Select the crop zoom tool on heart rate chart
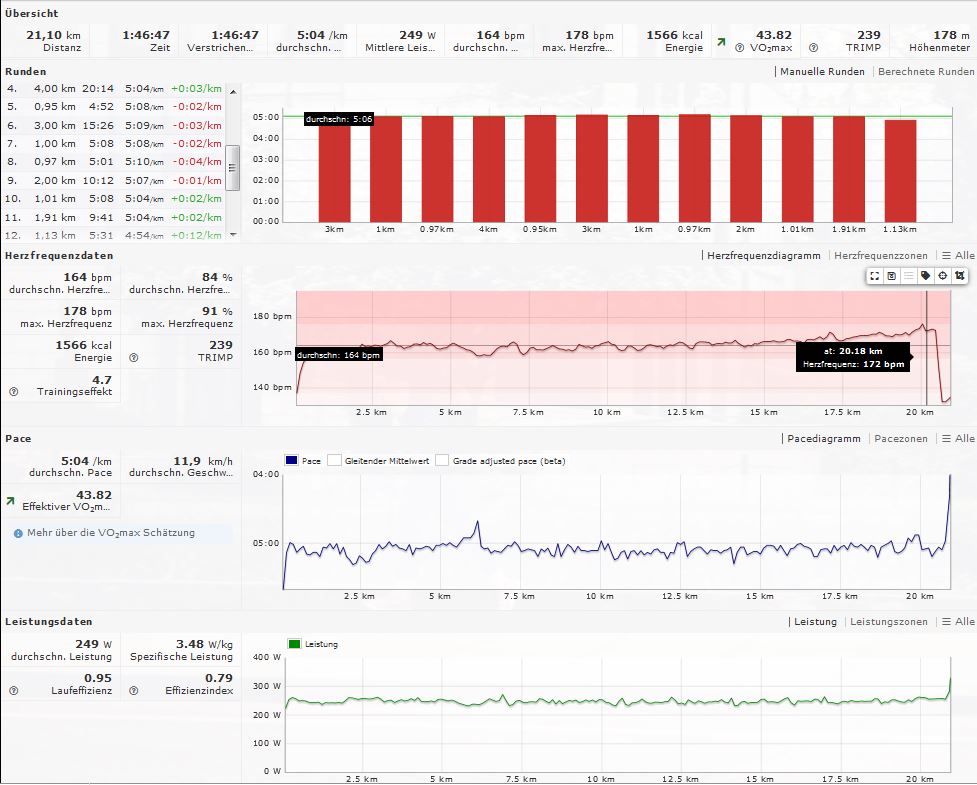 [959, 276]
